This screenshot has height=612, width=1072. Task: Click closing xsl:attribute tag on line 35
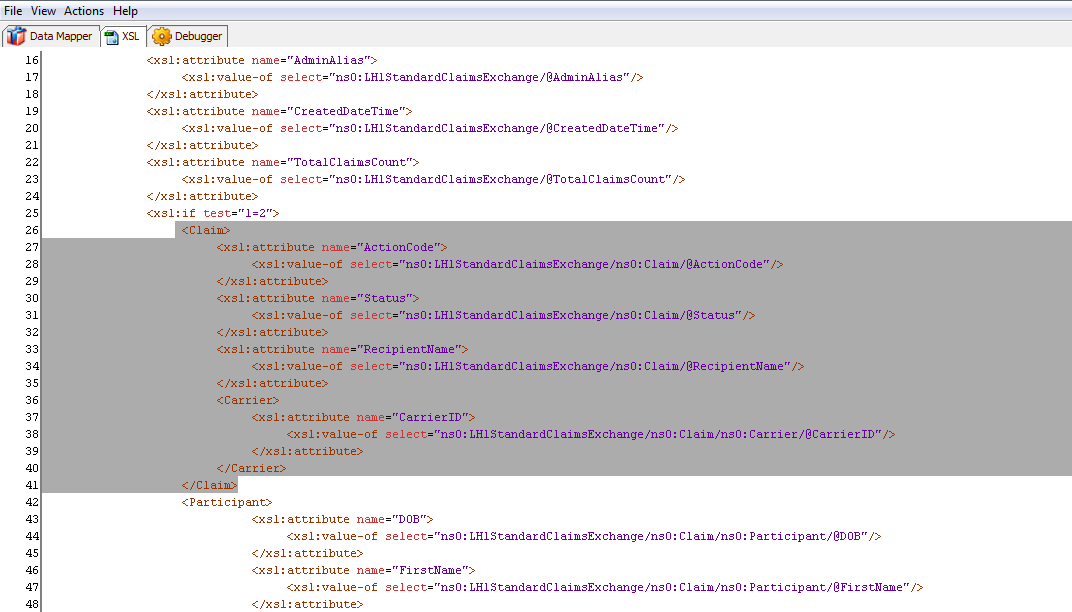click(x=273, y=384)
